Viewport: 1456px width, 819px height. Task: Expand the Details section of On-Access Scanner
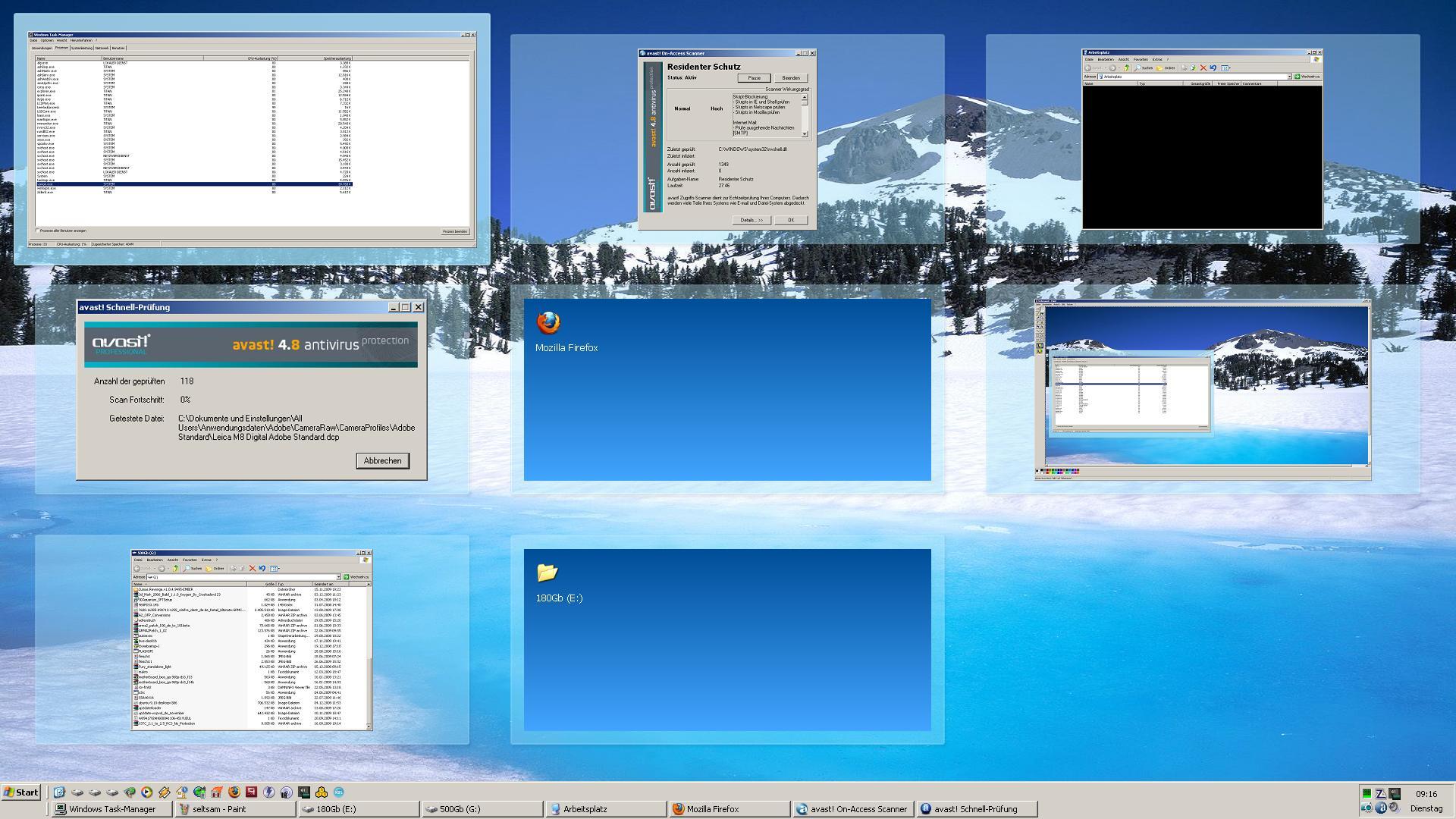pos(752,220)
